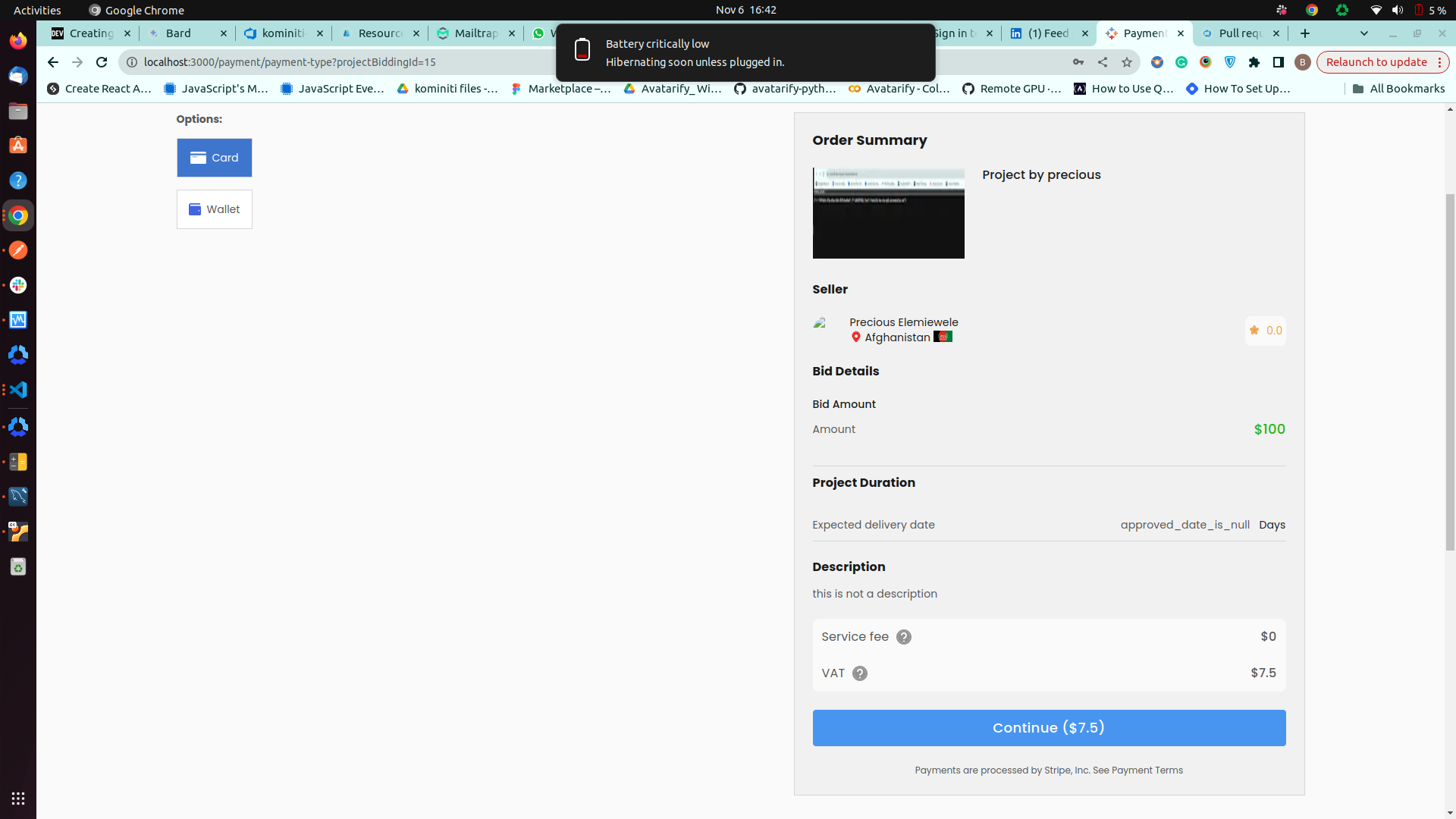This screenshot has width=1456, height=819.
Task: Reload the page with refresh icon
Action: tap(102, 62)
